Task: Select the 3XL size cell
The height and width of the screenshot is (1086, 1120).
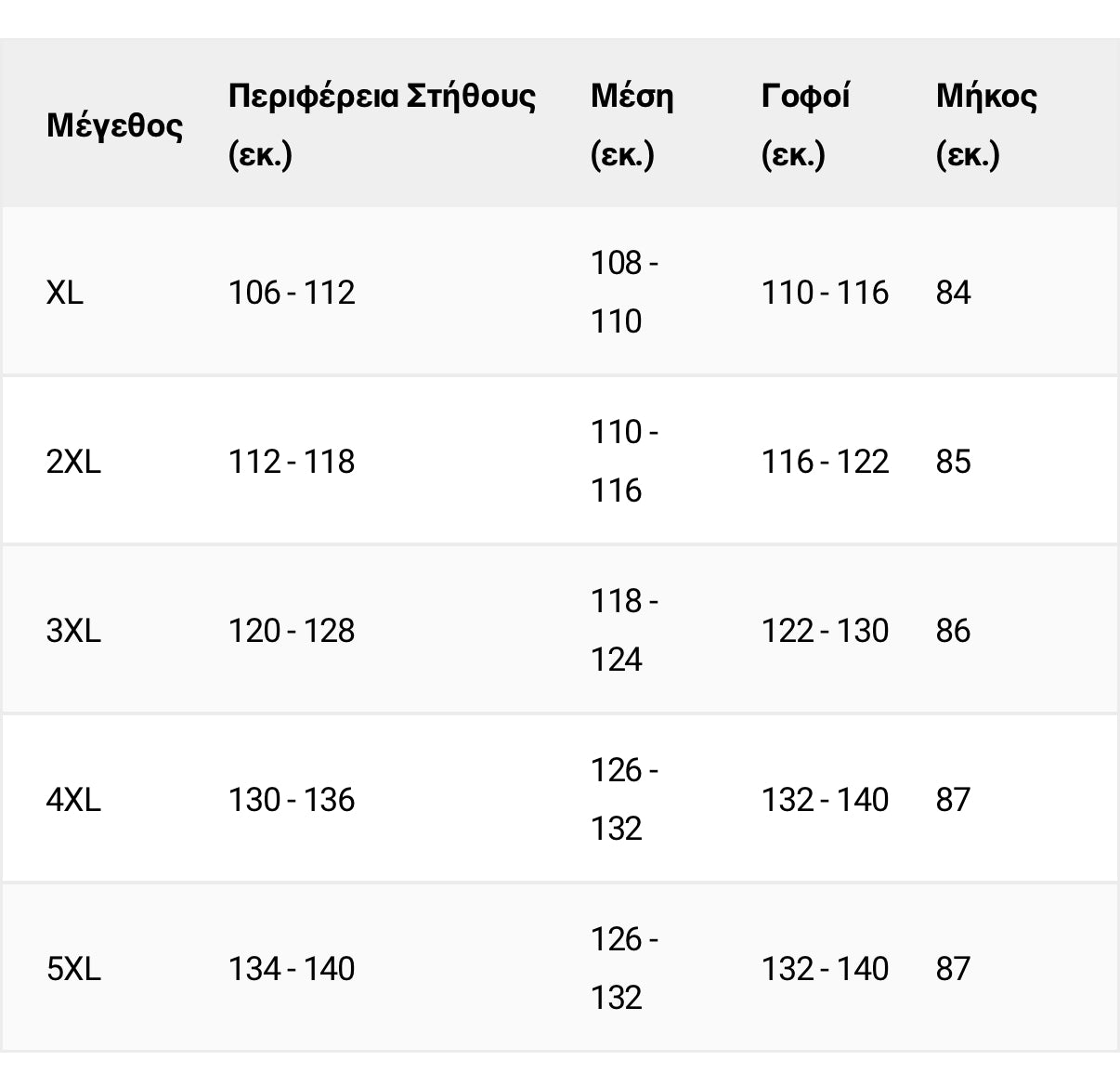Action: pyautogui.click(x=73, y=631)
